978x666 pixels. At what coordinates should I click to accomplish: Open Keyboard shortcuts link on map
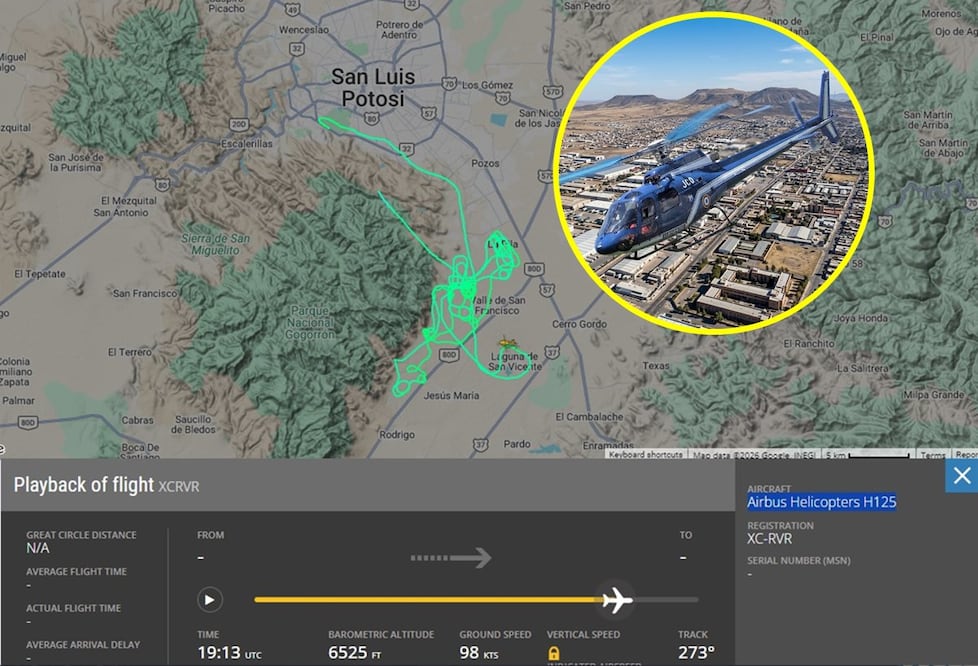click(x=646, y=455)
